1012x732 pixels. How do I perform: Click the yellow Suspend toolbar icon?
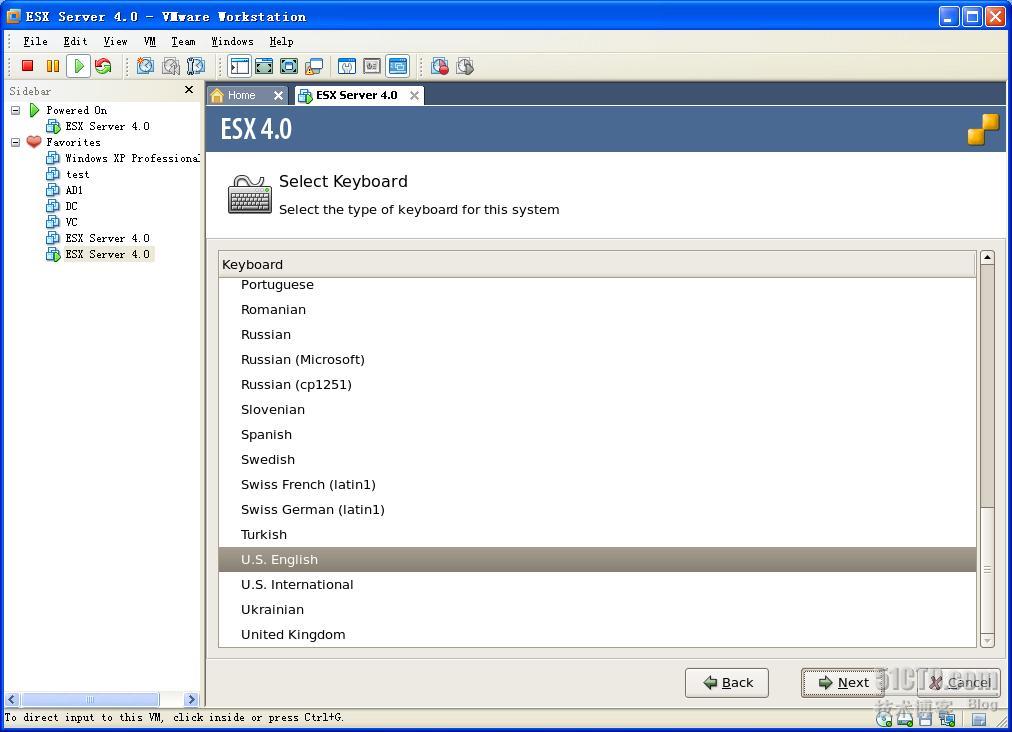pos(53,66)
